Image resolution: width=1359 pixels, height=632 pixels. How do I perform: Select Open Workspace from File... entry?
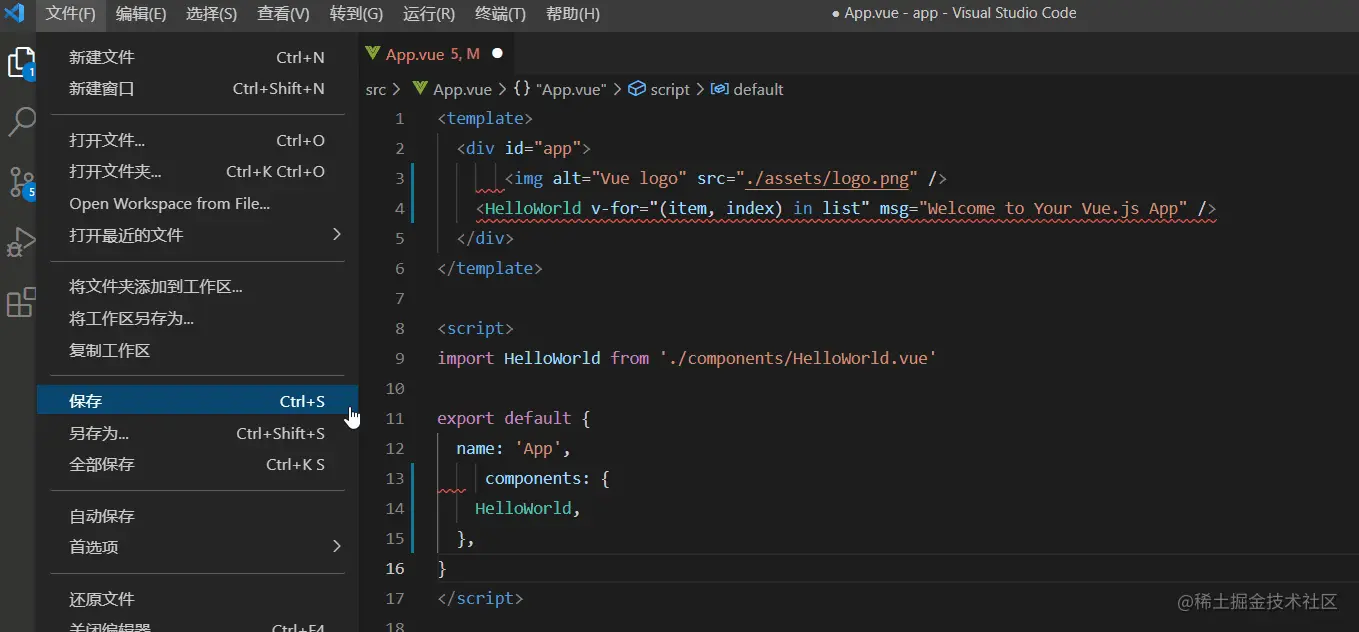pyautogui.click(x=197, y=203)
